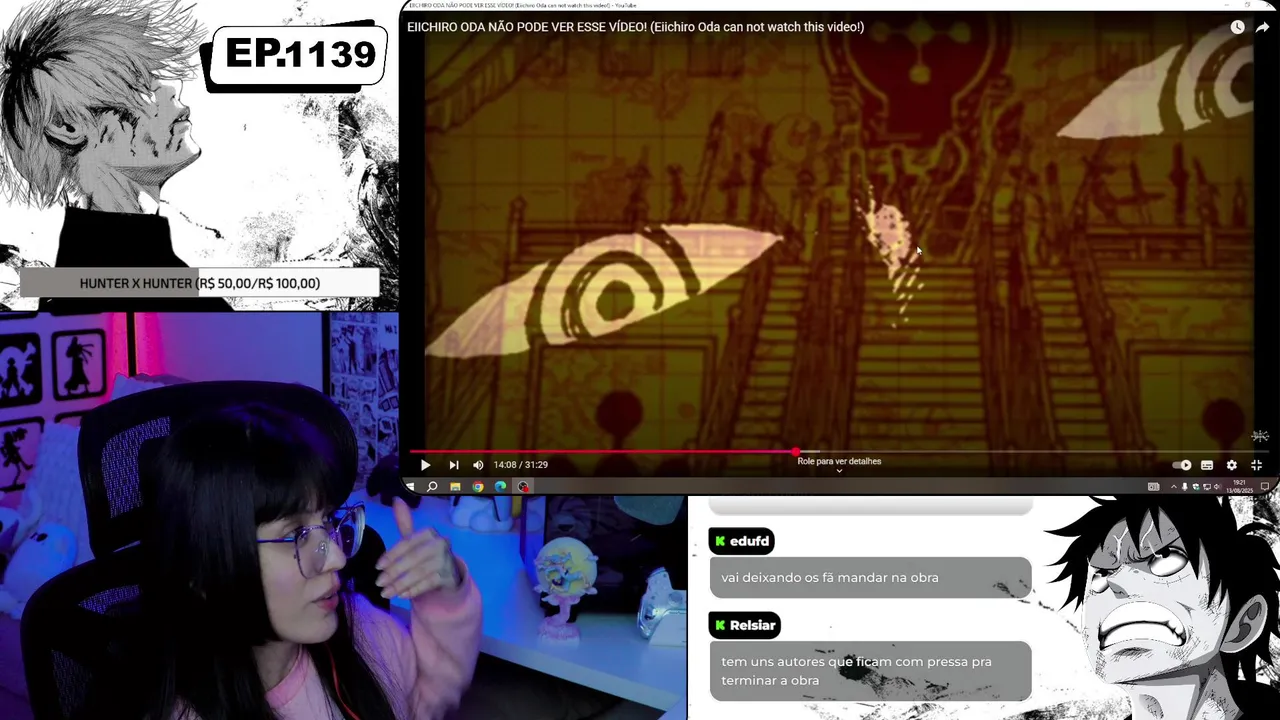Share the video with the arrow icon
The height and width of the screenshot is (720, 1280).
(1262, 27)
